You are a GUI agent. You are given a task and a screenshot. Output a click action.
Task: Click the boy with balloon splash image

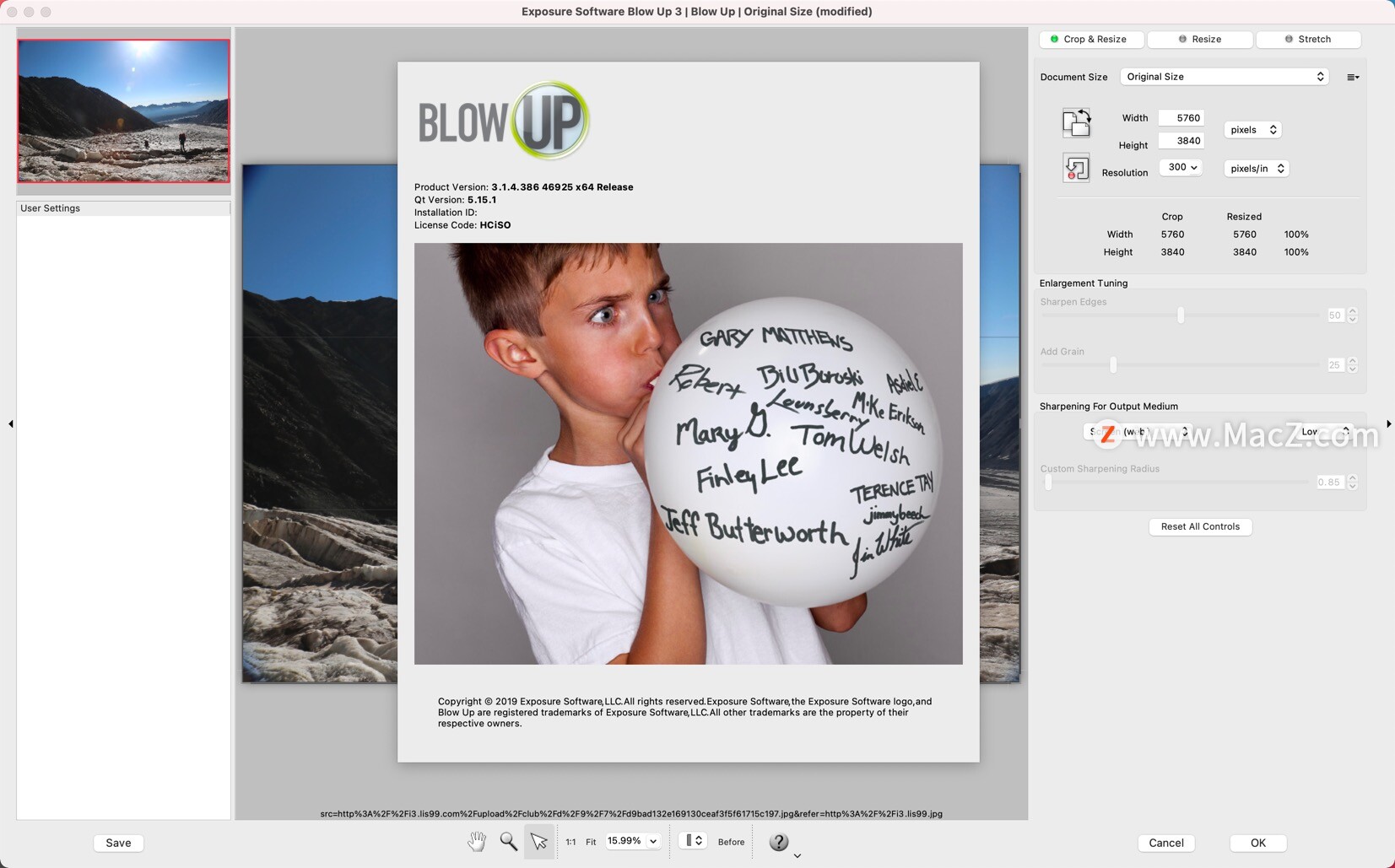[x=688, y=454]
